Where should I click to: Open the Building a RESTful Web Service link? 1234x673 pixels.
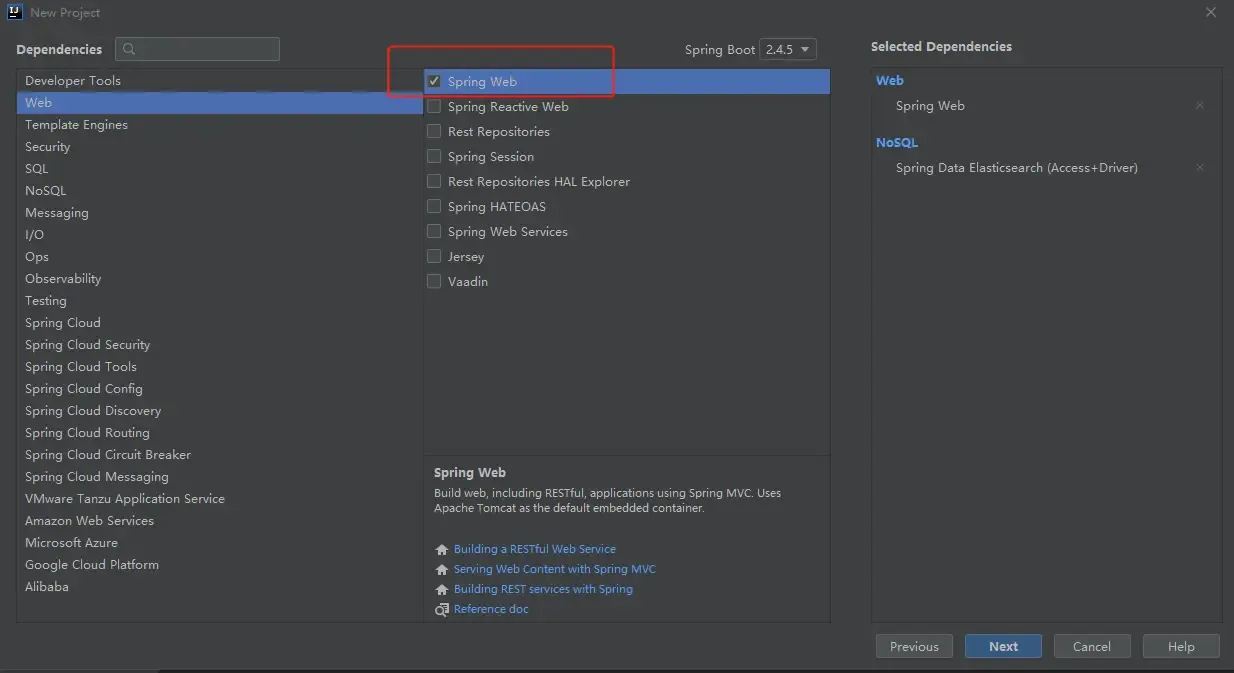point(534,549)
